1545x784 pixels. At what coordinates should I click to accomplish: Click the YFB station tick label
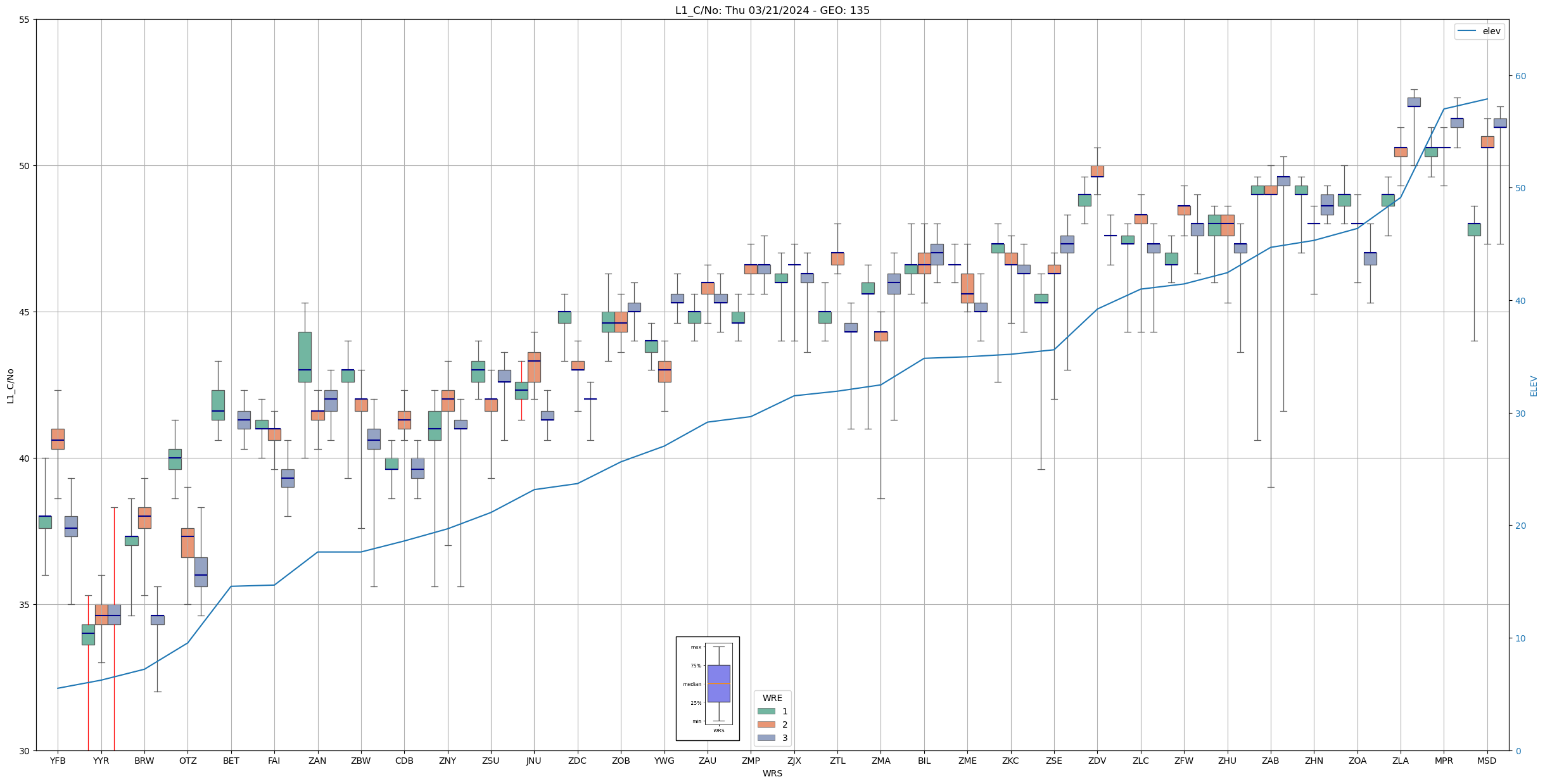tap(58, 761)
